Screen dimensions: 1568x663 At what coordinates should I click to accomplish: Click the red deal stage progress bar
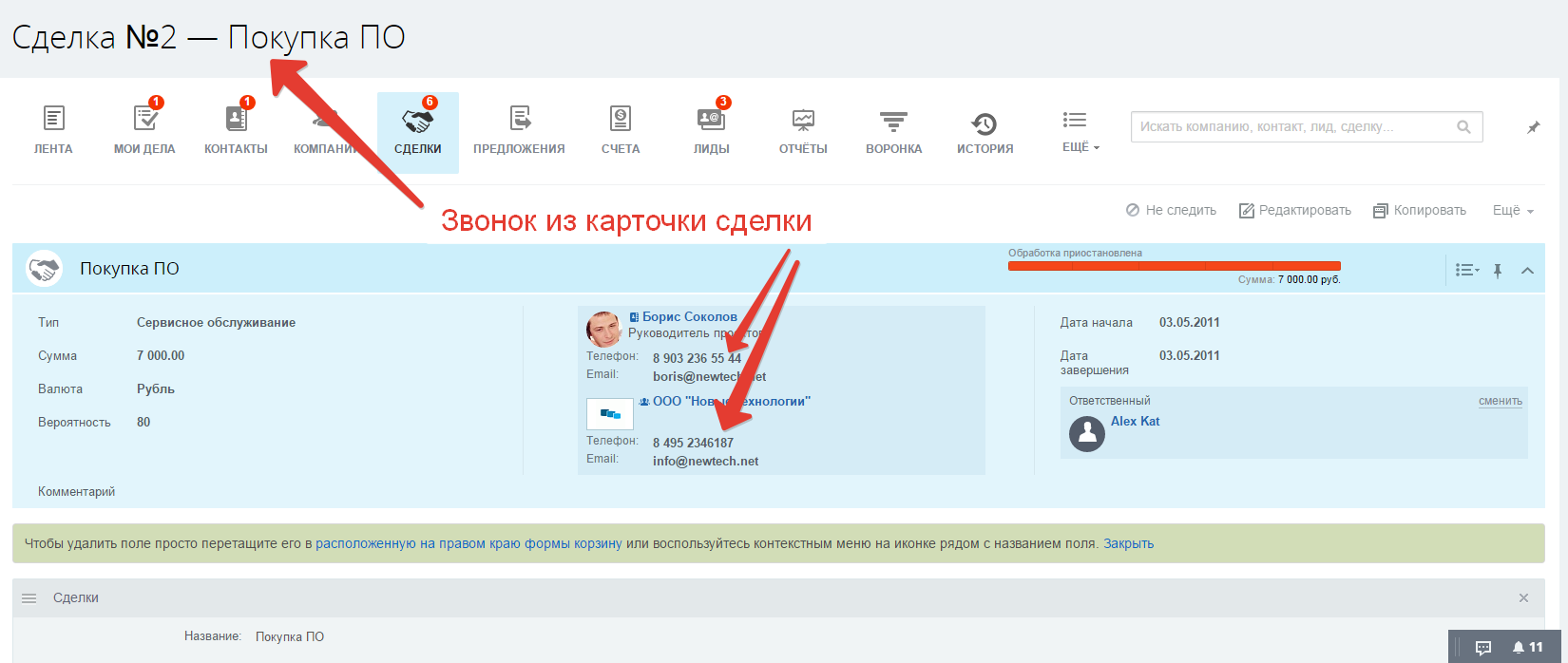(1174, 266)
